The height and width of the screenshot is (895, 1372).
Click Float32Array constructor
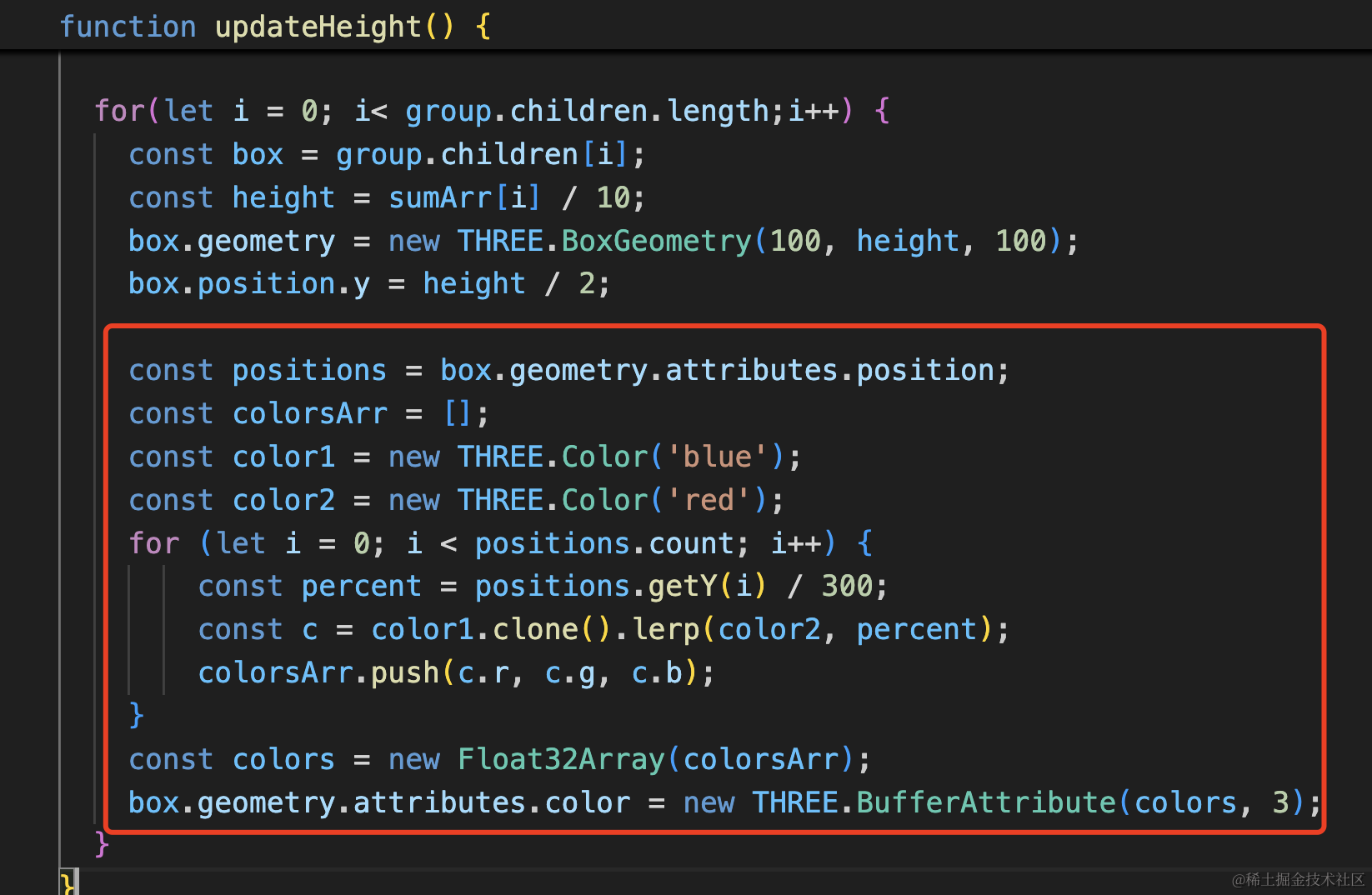coord(562,759)
